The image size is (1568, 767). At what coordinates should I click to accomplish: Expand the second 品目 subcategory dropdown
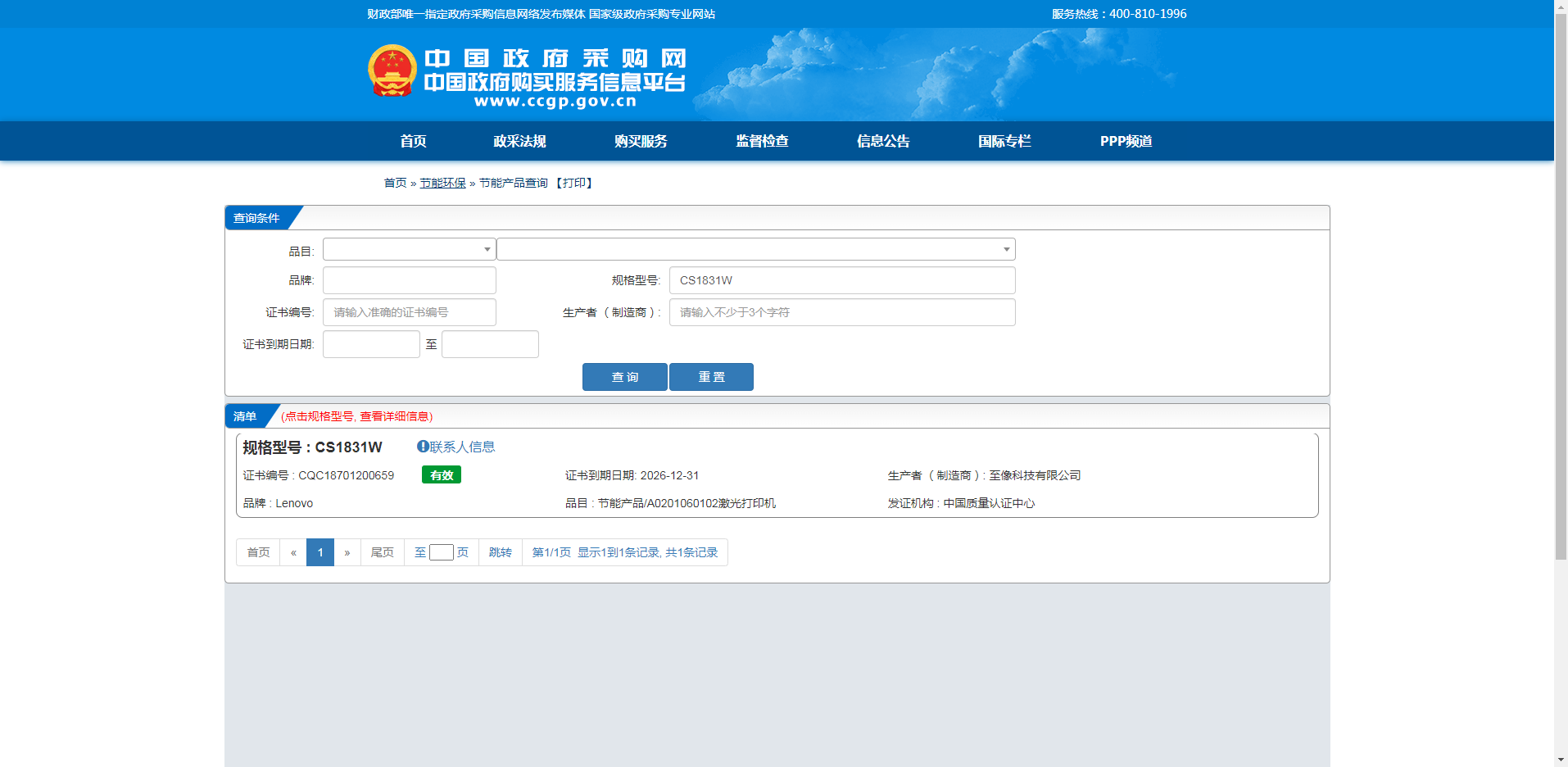(x=755, y=249)
